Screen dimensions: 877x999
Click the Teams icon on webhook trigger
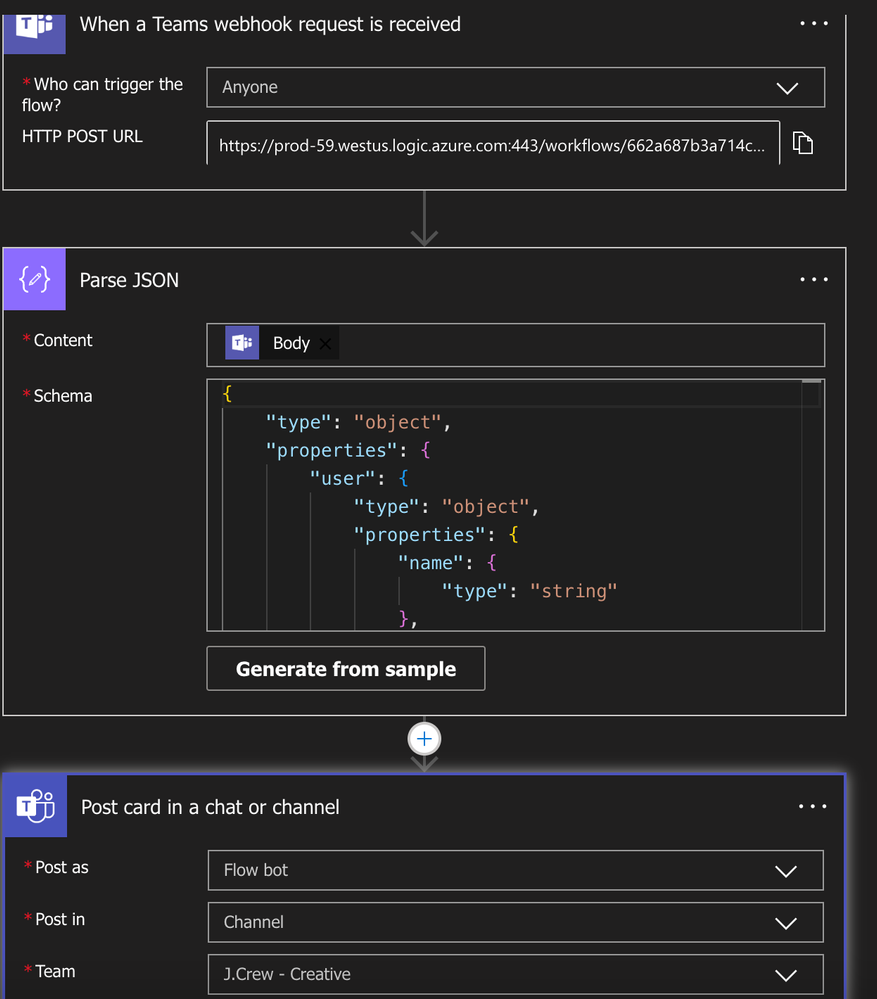(34, 29)
